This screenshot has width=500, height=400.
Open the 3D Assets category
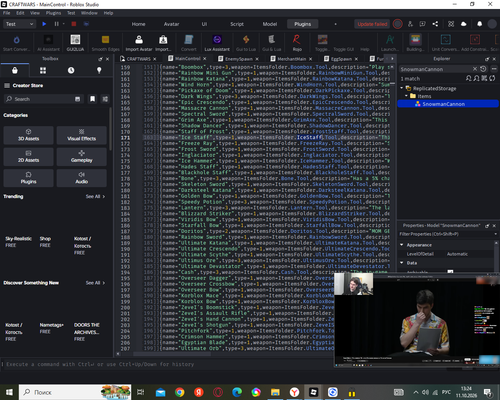click(28, 135)
